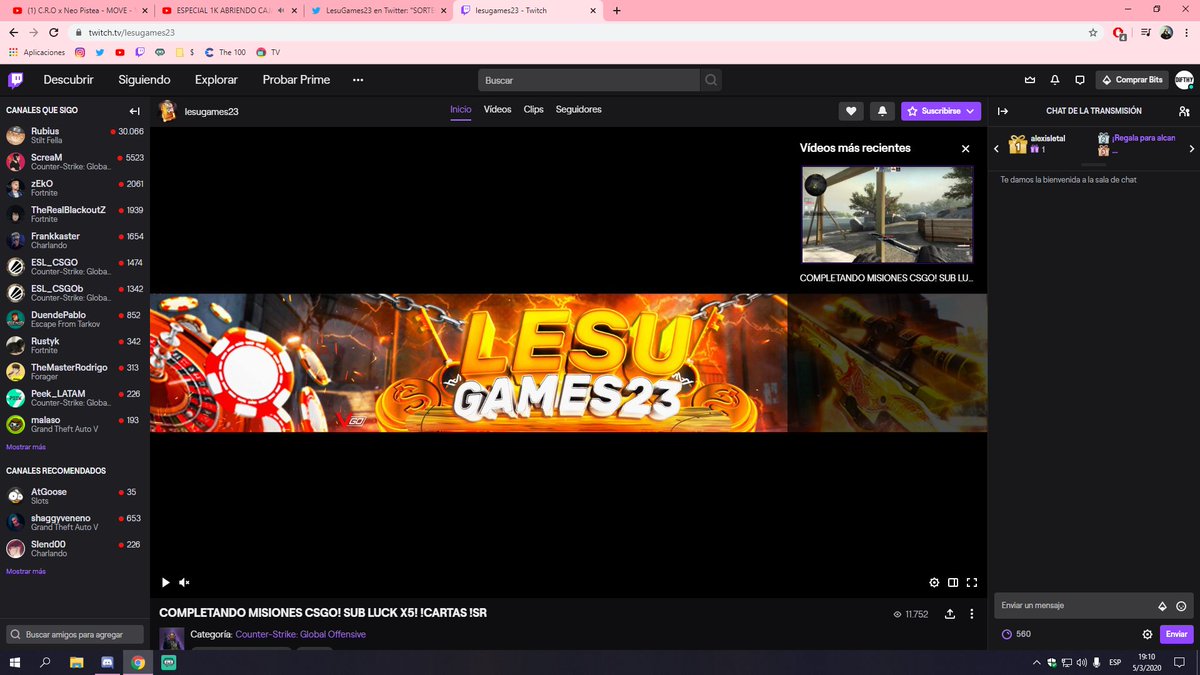The height and width of the screenshot is (675, 1200).
Task: Open the Counter-Strike: Global Offensive category link
Action: click(300, 634)
